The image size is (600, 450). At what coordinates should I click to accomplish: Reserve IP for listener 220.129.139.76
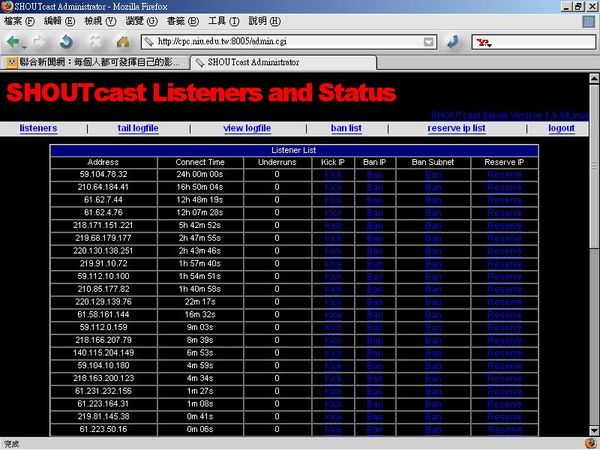pyautogui.click(x=504, y=302)
